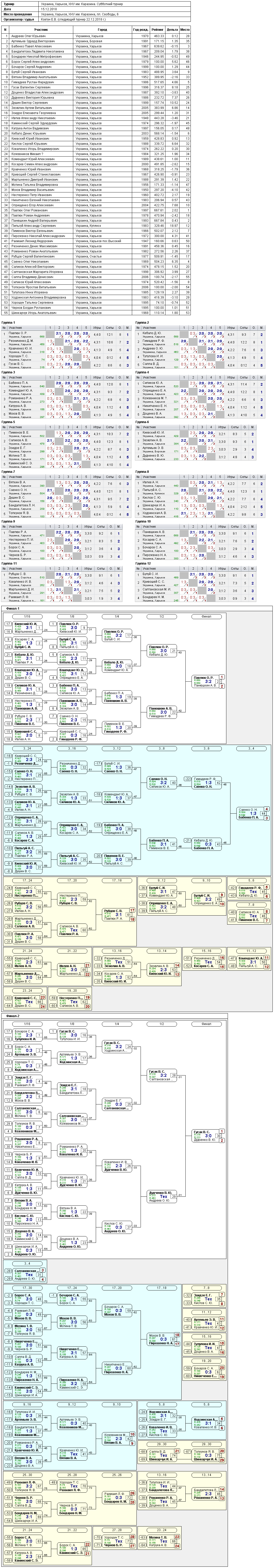This screenshot has height=1568, width=274.
Task: Click the Группа-12 heading
Action: tap(143, 562)
